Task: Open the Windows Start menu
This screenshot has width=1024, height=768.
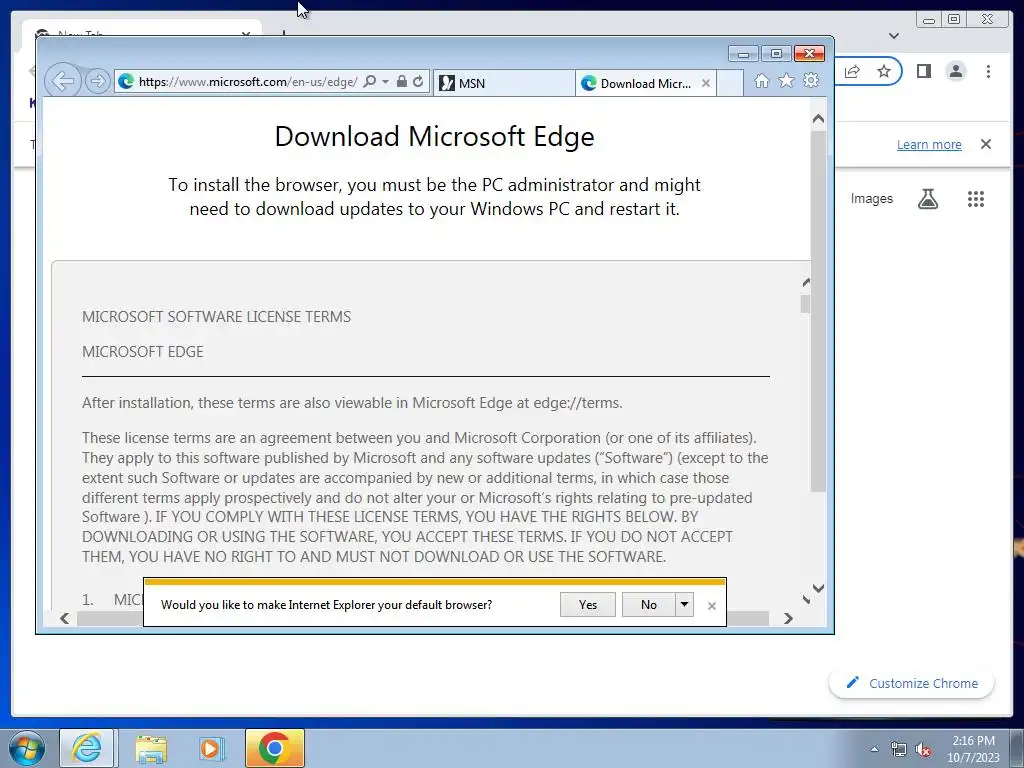Action: (x=27, y=748)
